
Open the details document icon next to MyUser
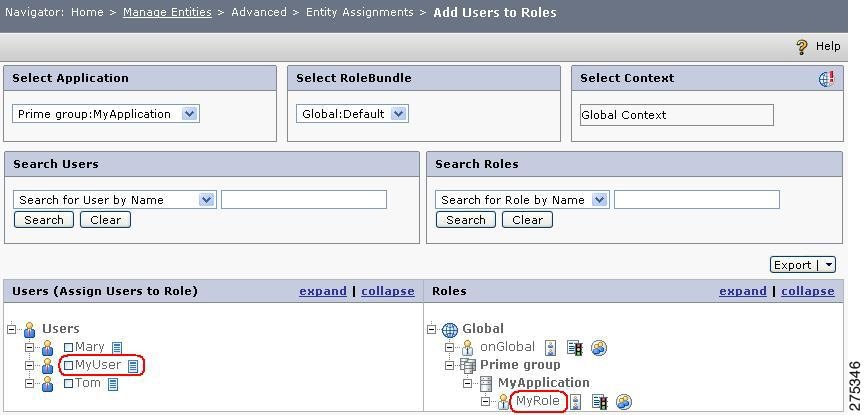pyautogui.click(x=133, y=366)
